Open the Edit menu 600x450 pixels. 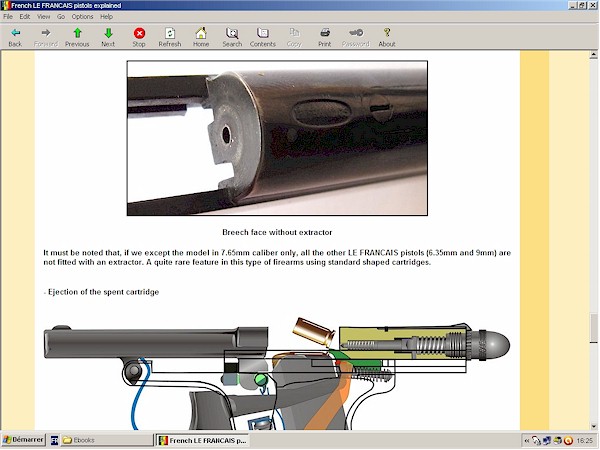click(25, 16)
